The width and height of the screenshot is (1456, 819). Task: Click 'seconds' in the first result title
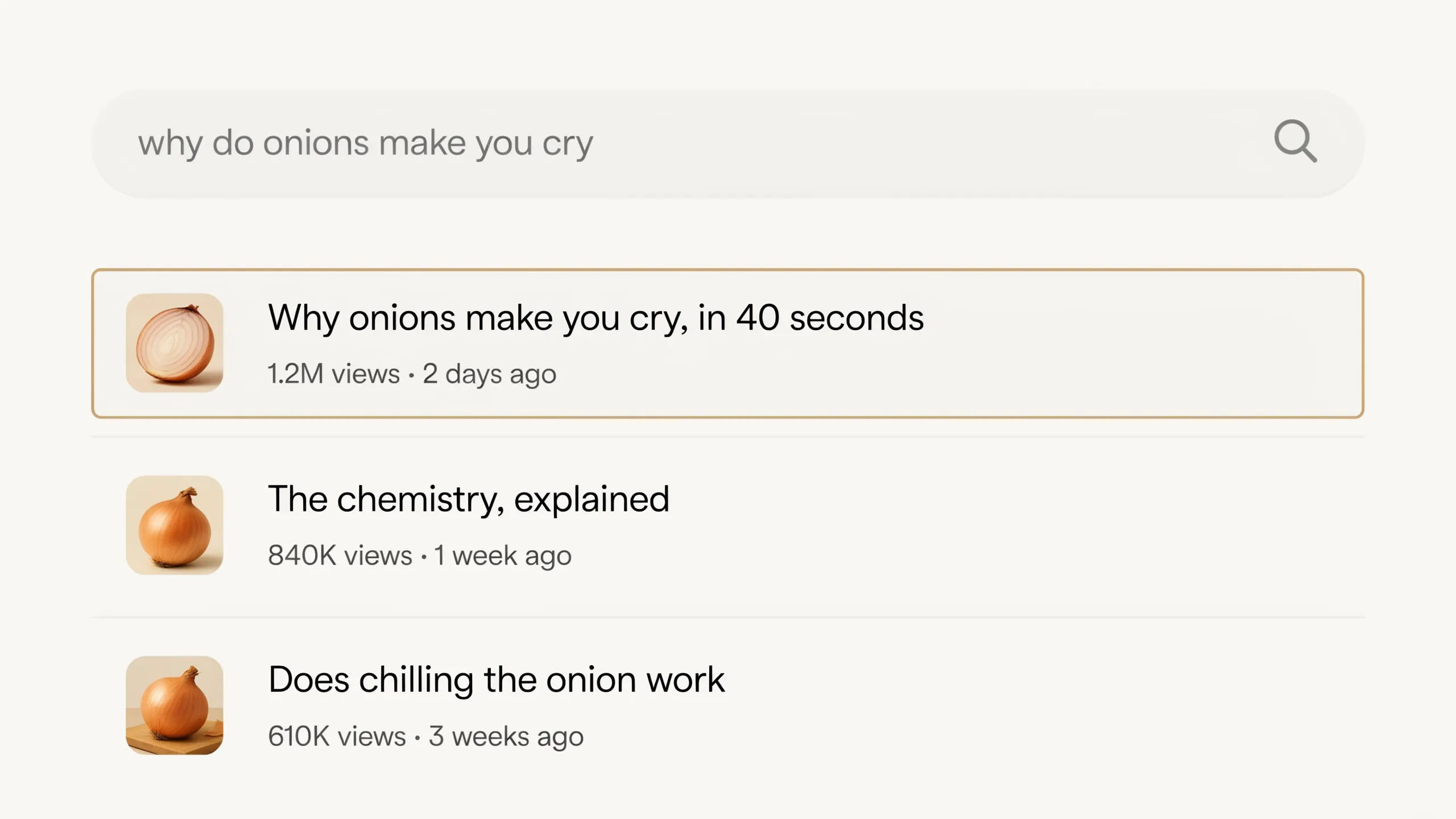[x=857, y=317]
